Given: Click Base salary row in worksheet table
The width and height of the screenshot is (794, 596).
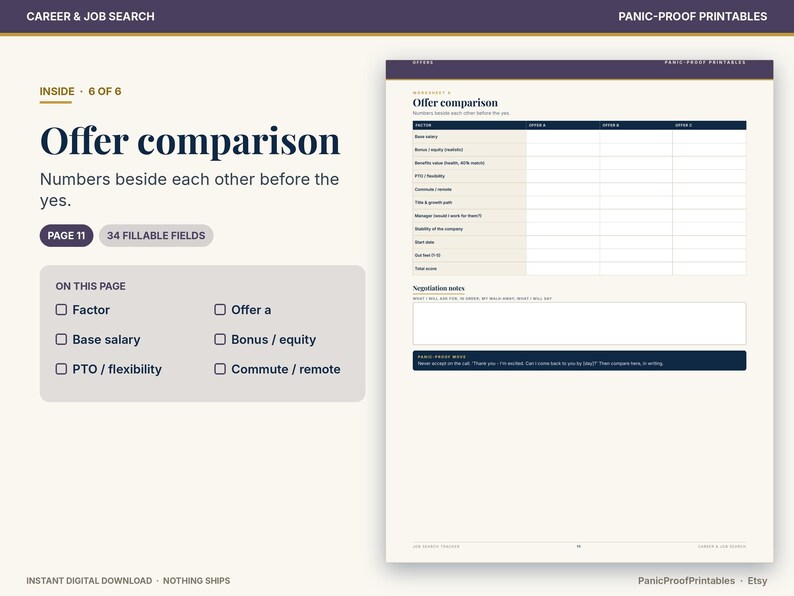Looking at the screenshot, I should click(x=579, y=137).
